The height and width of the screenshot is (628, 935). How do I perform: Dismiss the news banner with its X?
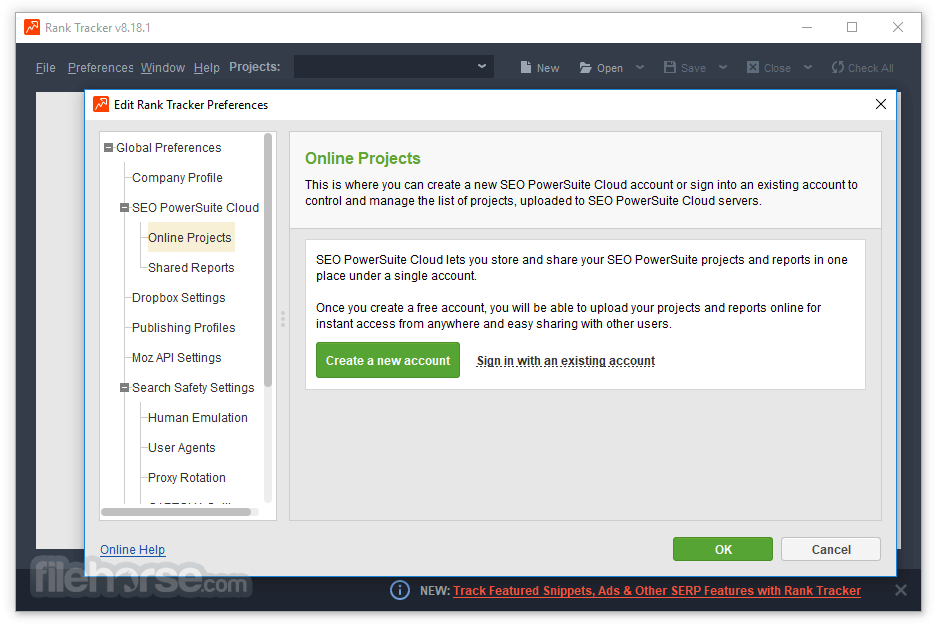pos(900,590)
